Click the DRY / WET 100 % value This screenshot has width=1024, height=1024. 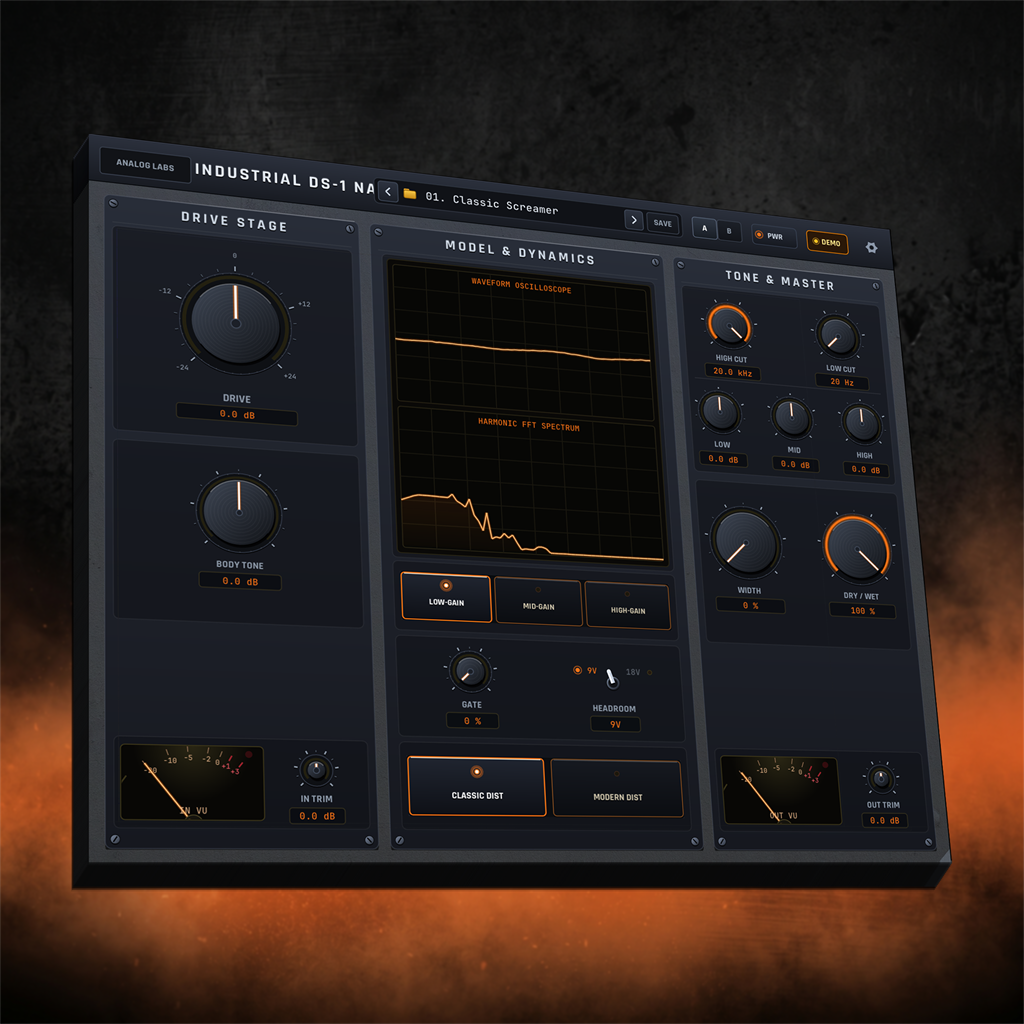click(862, 611)
